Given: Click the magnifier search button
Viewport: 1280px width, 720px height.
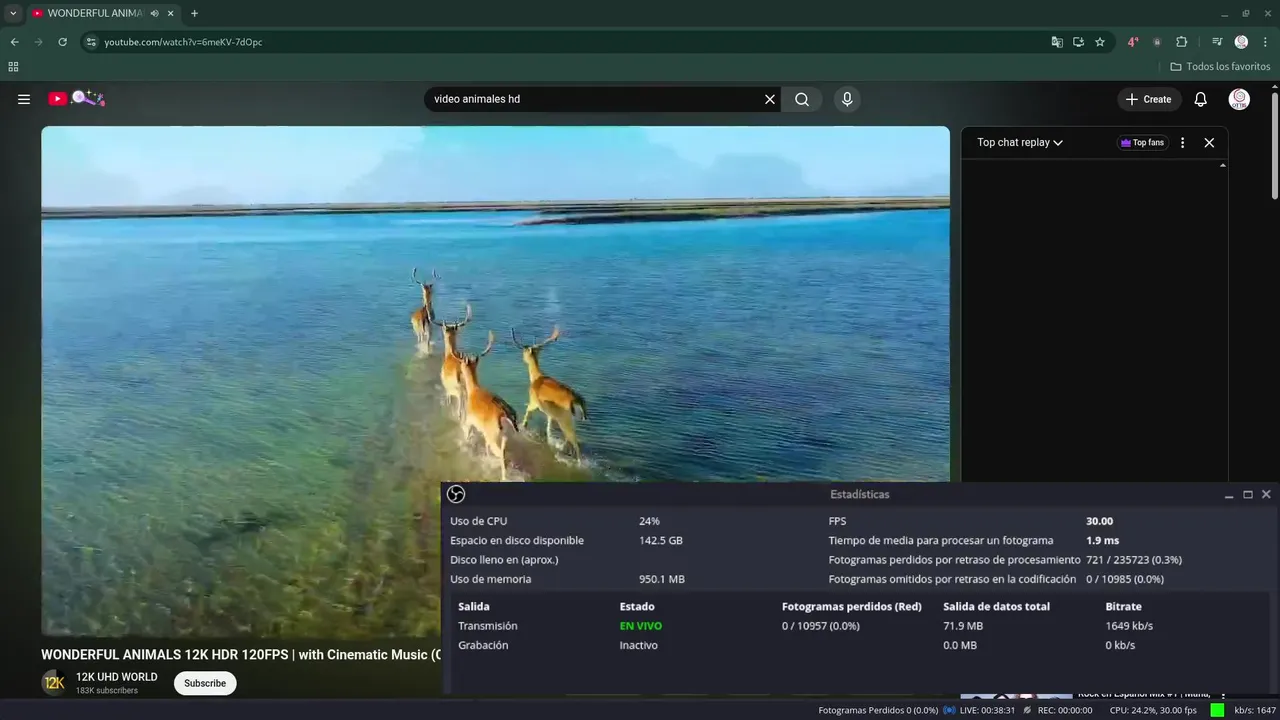Looking at the screenshot, I should tap(802, 99).
